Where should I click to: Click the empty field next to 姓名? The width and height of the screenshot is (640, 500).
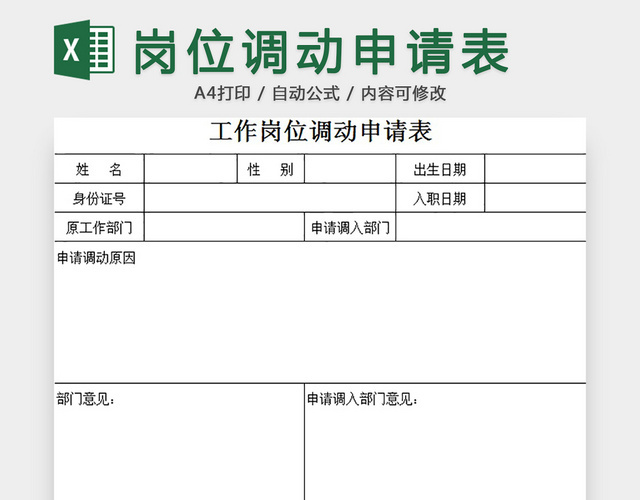click(191, 169)
